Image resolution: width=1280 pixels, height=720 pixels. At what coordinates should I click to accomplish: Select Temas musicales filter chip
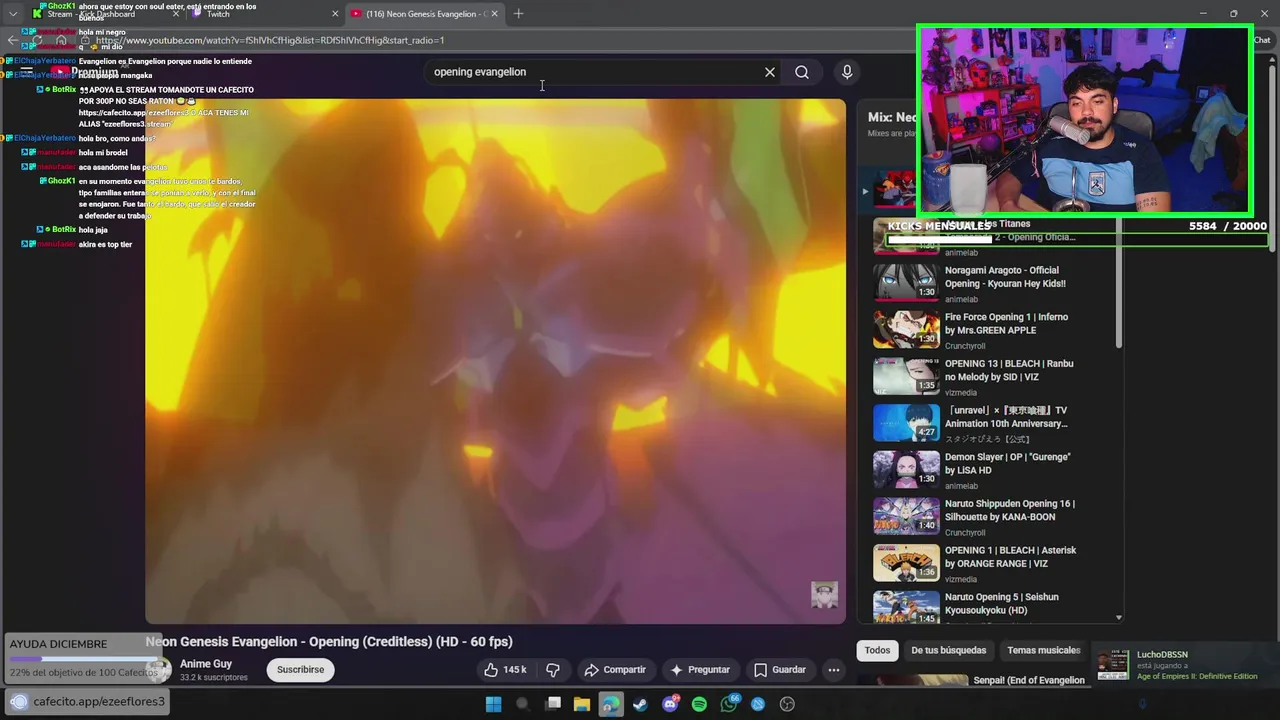(x=1043, y=650)
